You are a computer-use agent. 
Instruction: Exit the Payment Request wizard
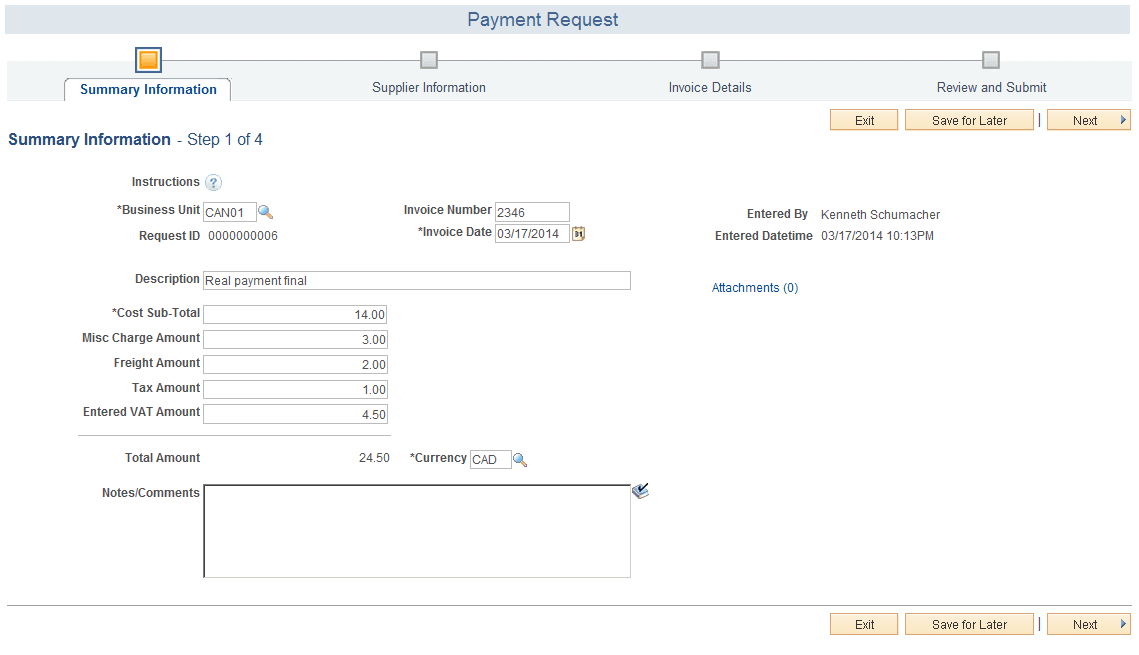[863, 119]
